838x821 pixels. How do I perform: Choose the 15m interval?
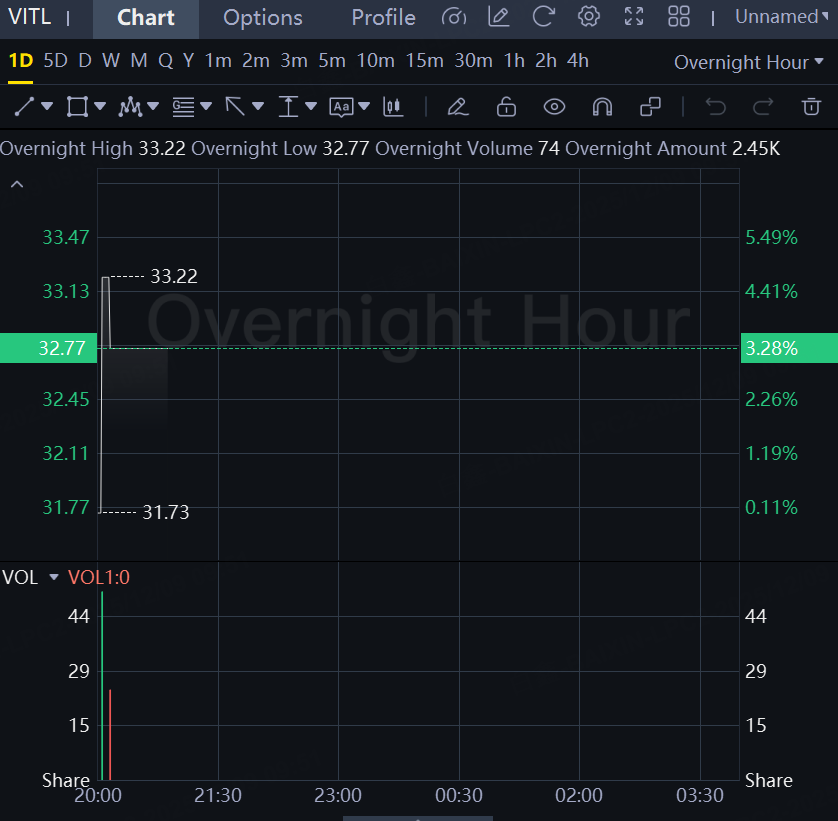click(x=424, y=61)
